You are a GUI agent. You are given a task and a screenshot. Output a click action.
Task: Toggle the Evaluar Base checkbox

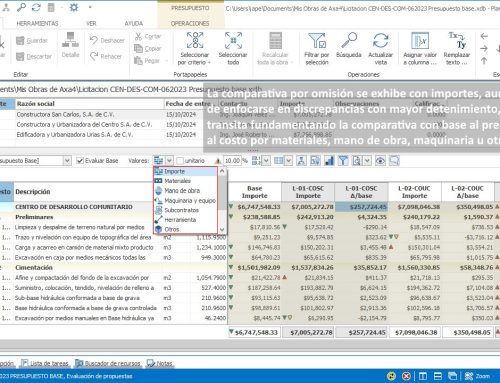click(x=80, y=161)
